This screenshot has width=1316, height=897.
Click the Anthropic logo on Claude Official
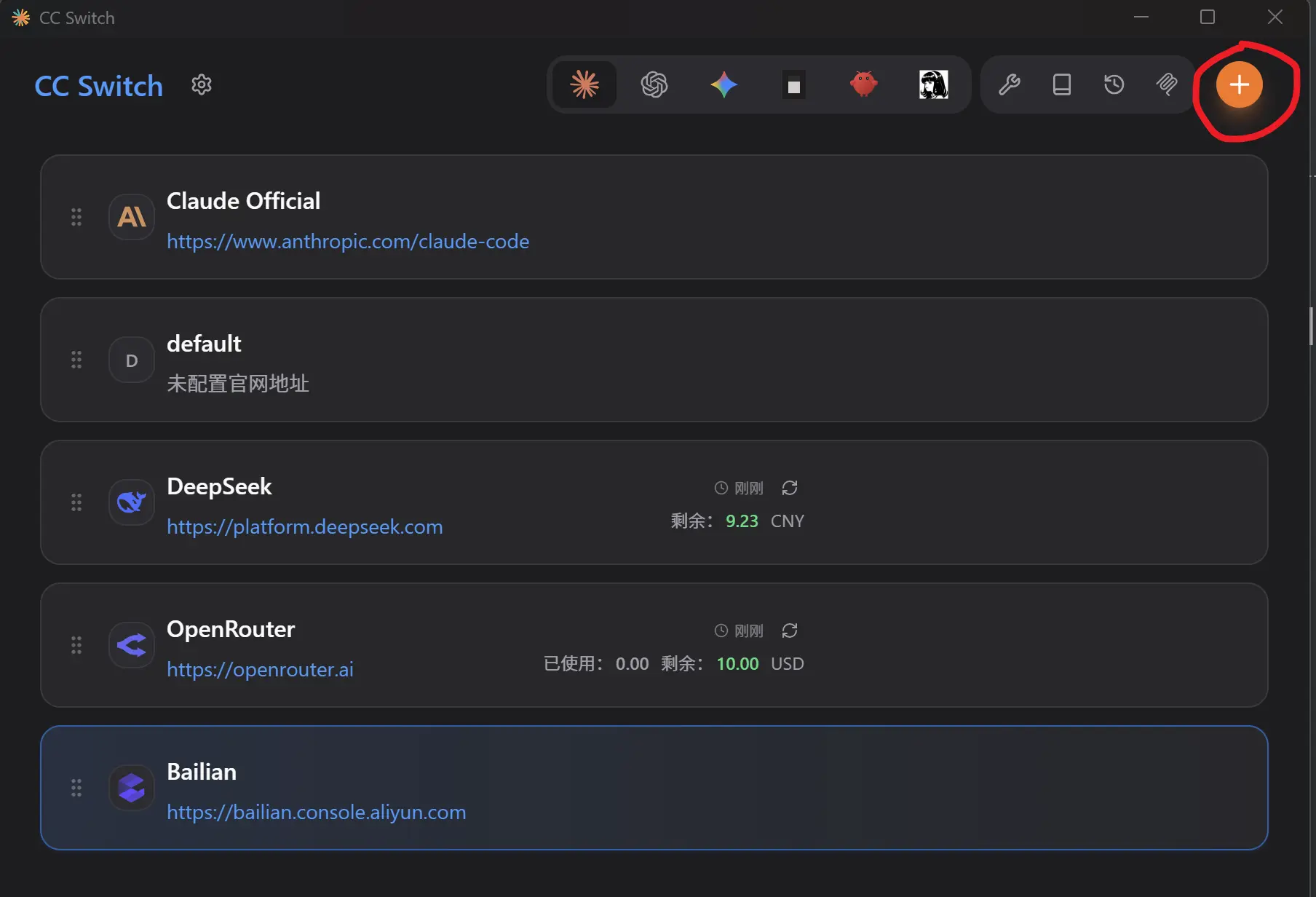coord(132,217)
